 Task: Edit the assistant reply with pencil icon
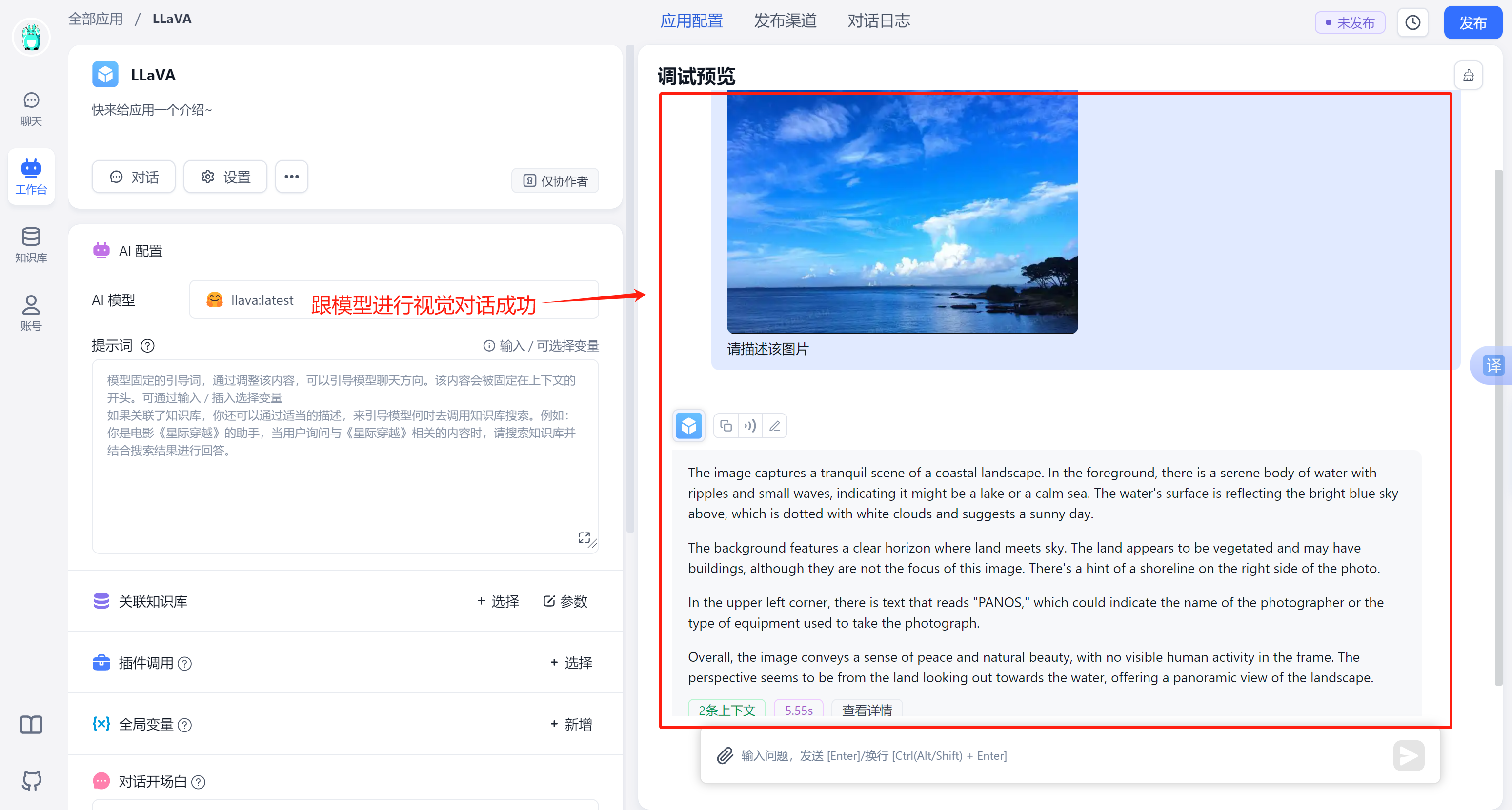click(x=775, y=426)
